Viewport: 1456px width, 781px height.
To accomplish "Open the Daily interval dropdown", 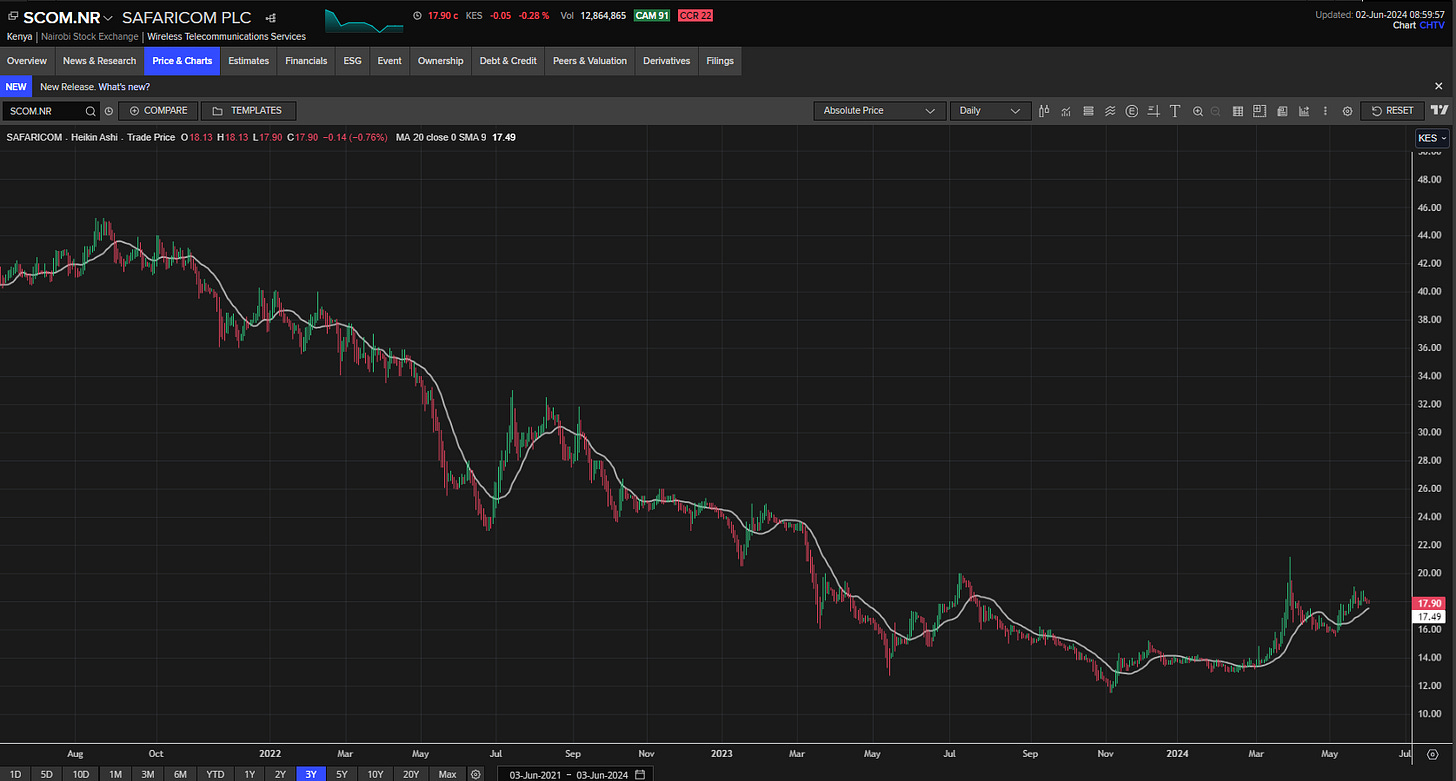I will (x=990, y=111).
